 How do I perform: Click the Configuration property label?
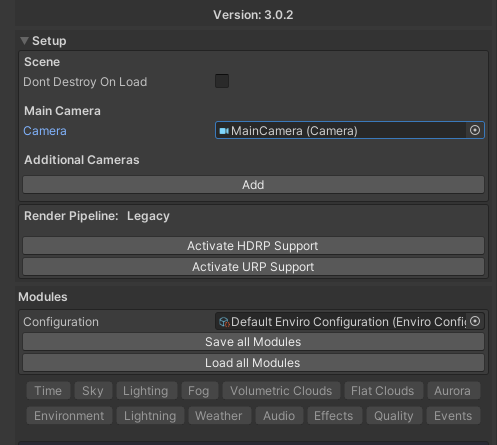61,322
